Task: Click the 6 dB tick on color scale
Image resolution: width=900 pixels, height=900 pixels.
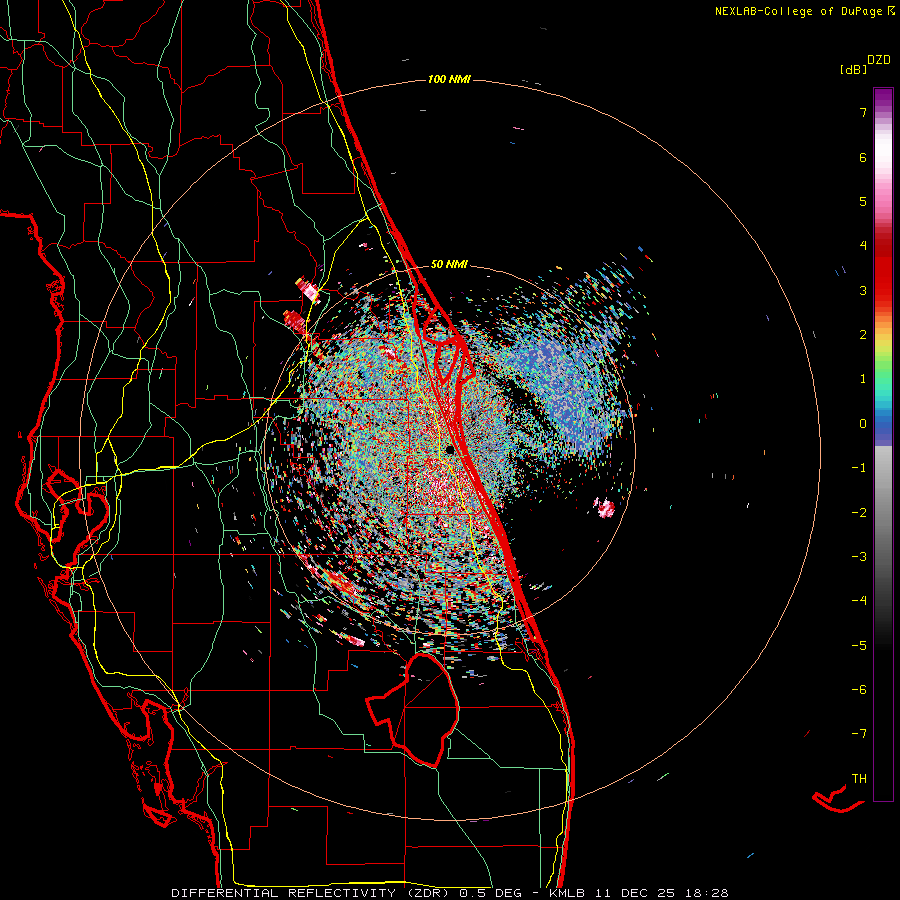Action: click(863, 157)
